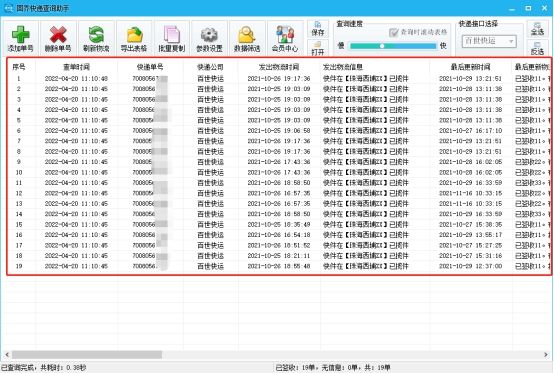Open 参数设置 gear settings
Screen dimensions: 554x373
(x=210, y=38)
